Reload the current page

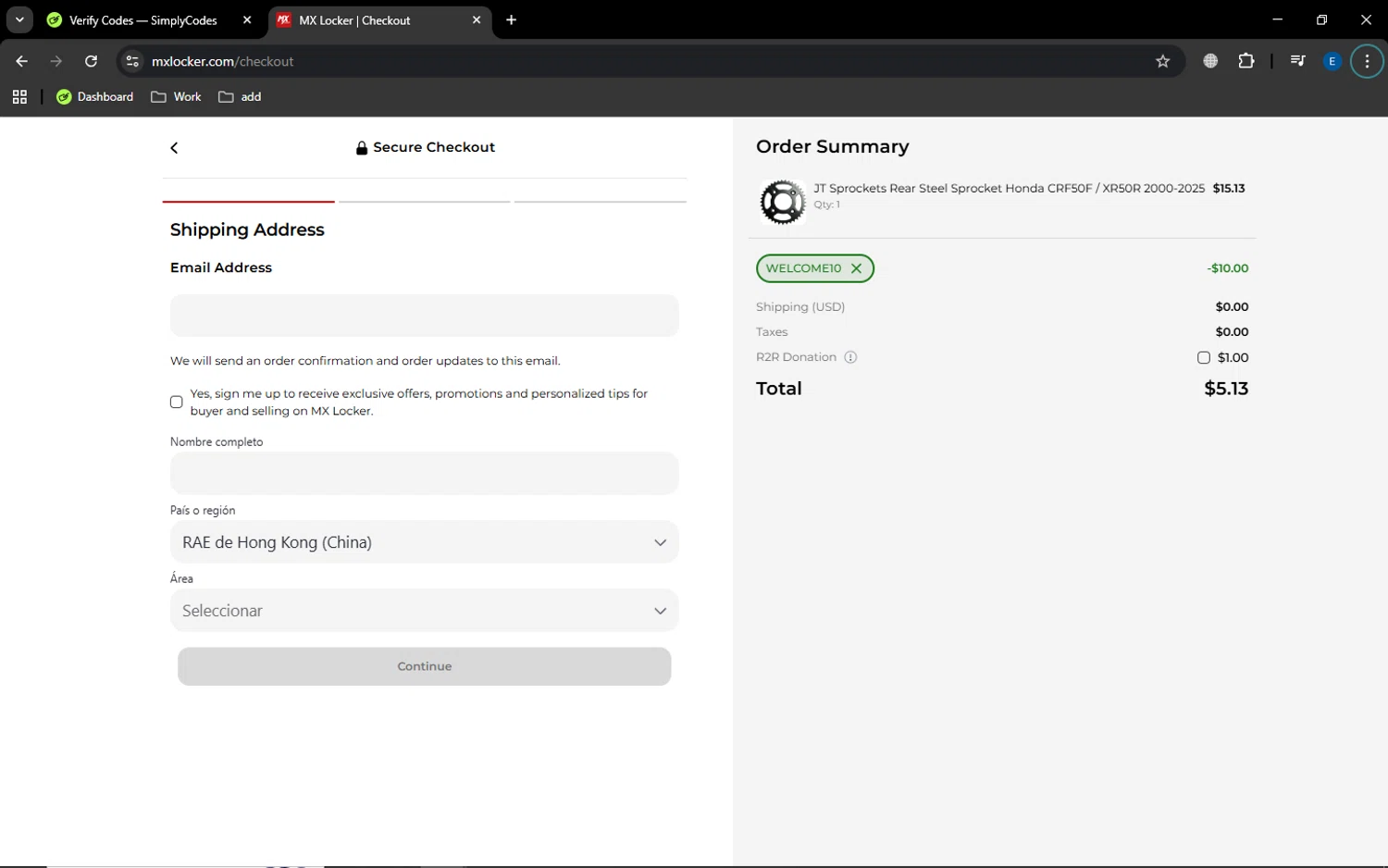(91, 61)
